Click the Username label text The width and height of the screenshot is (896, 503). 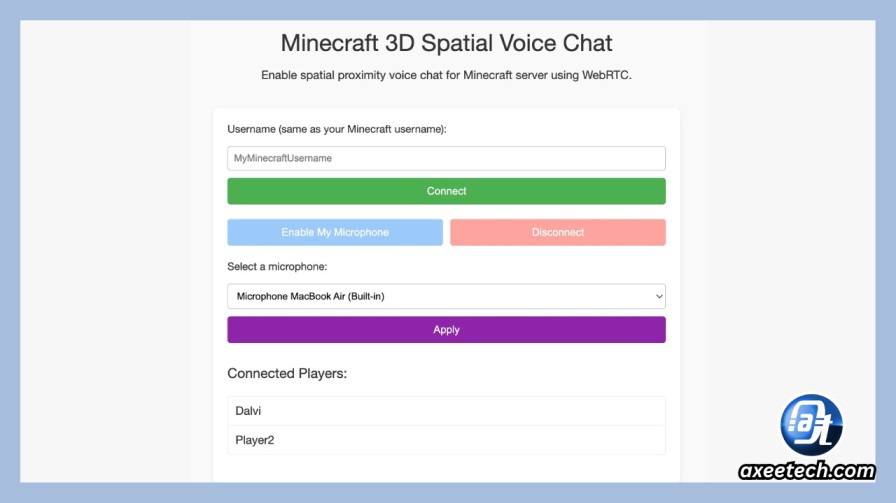(337, 129)
